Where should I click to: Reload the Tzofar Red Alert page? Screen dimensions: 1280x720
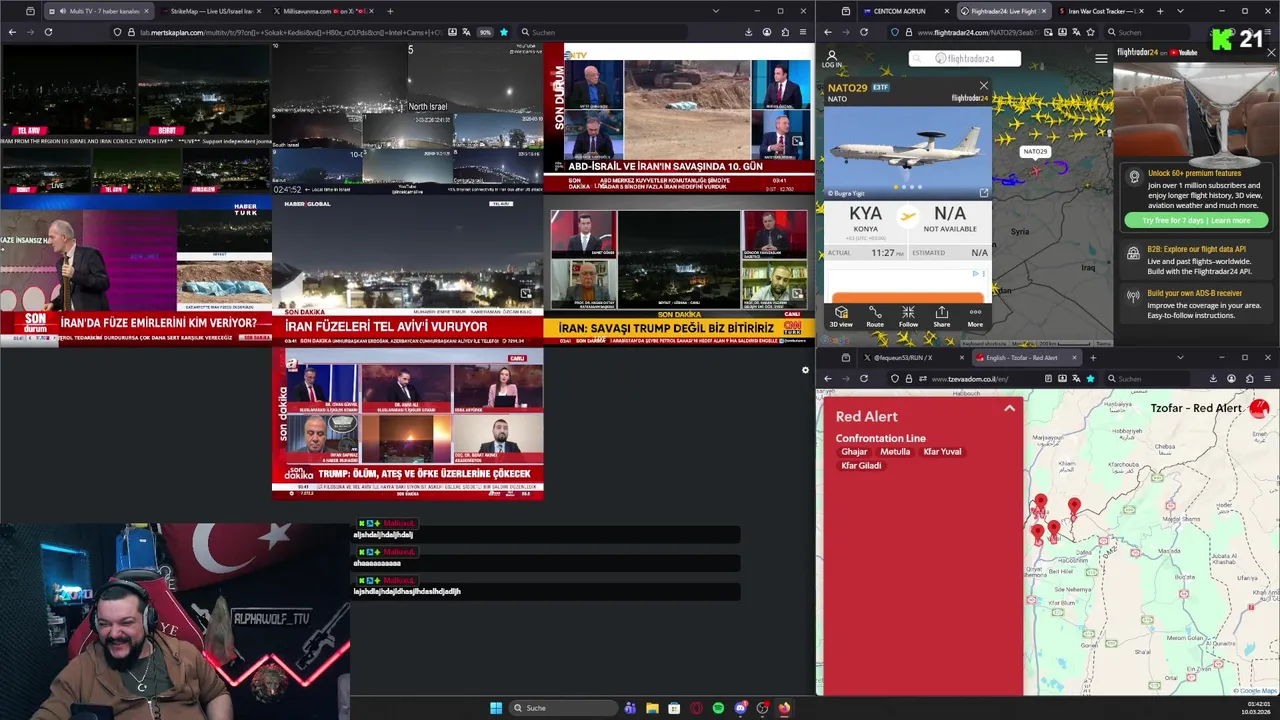[864, 378]
